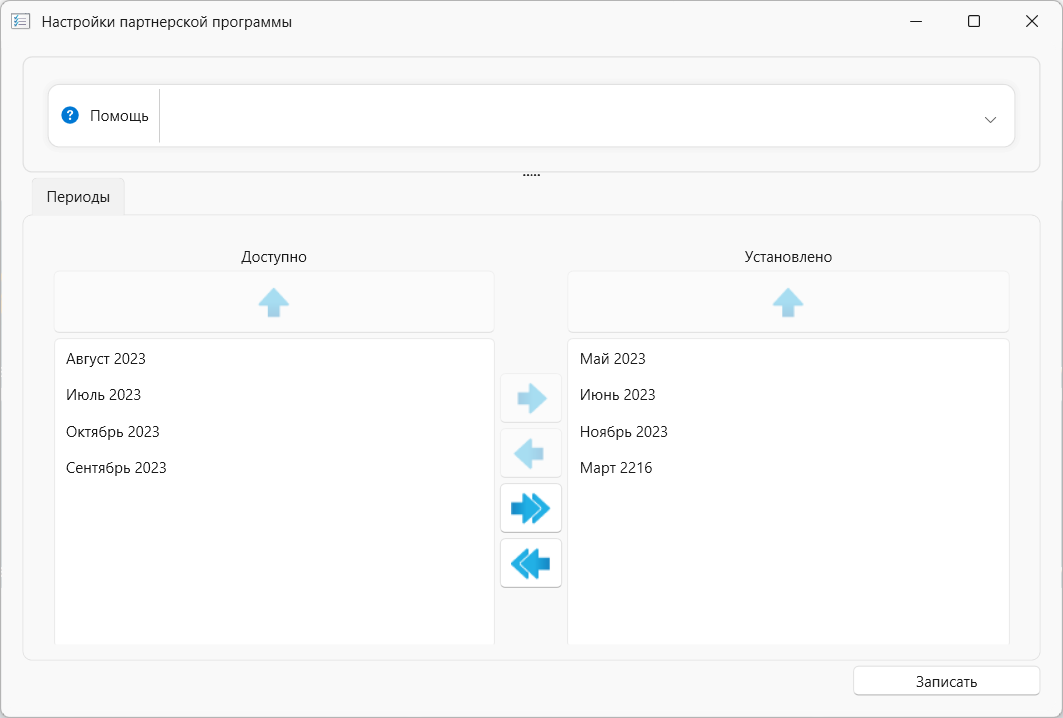
Task: Maximize the settings window
Action: (x=974, y=22)
